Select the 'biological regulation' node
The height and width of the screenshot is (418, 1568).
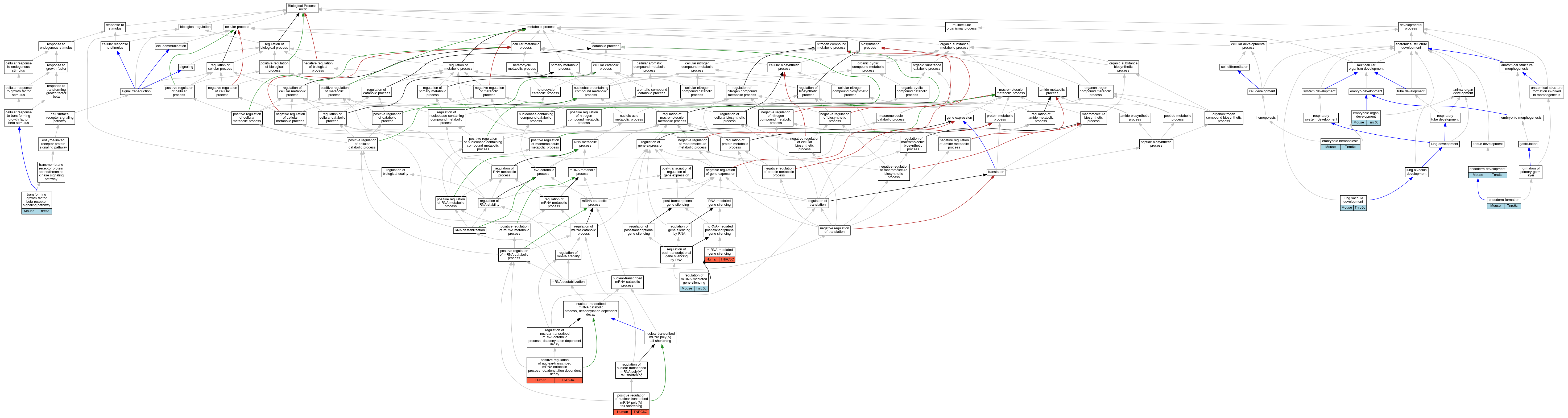click(195, 27)
